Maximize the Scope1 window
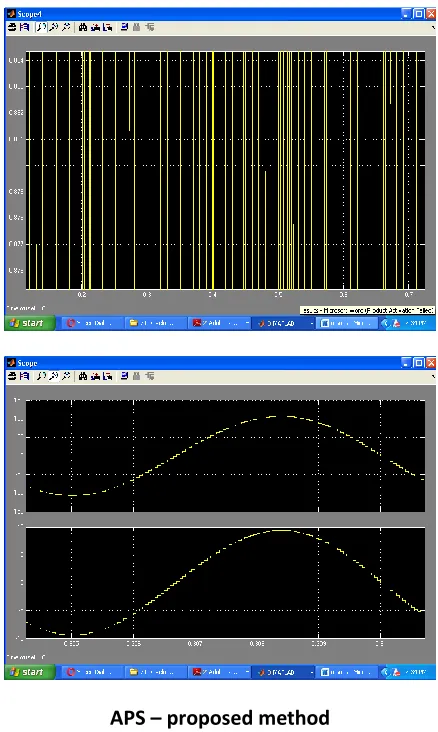Viewport: 438px width, 732px height. tap(419, 14)
